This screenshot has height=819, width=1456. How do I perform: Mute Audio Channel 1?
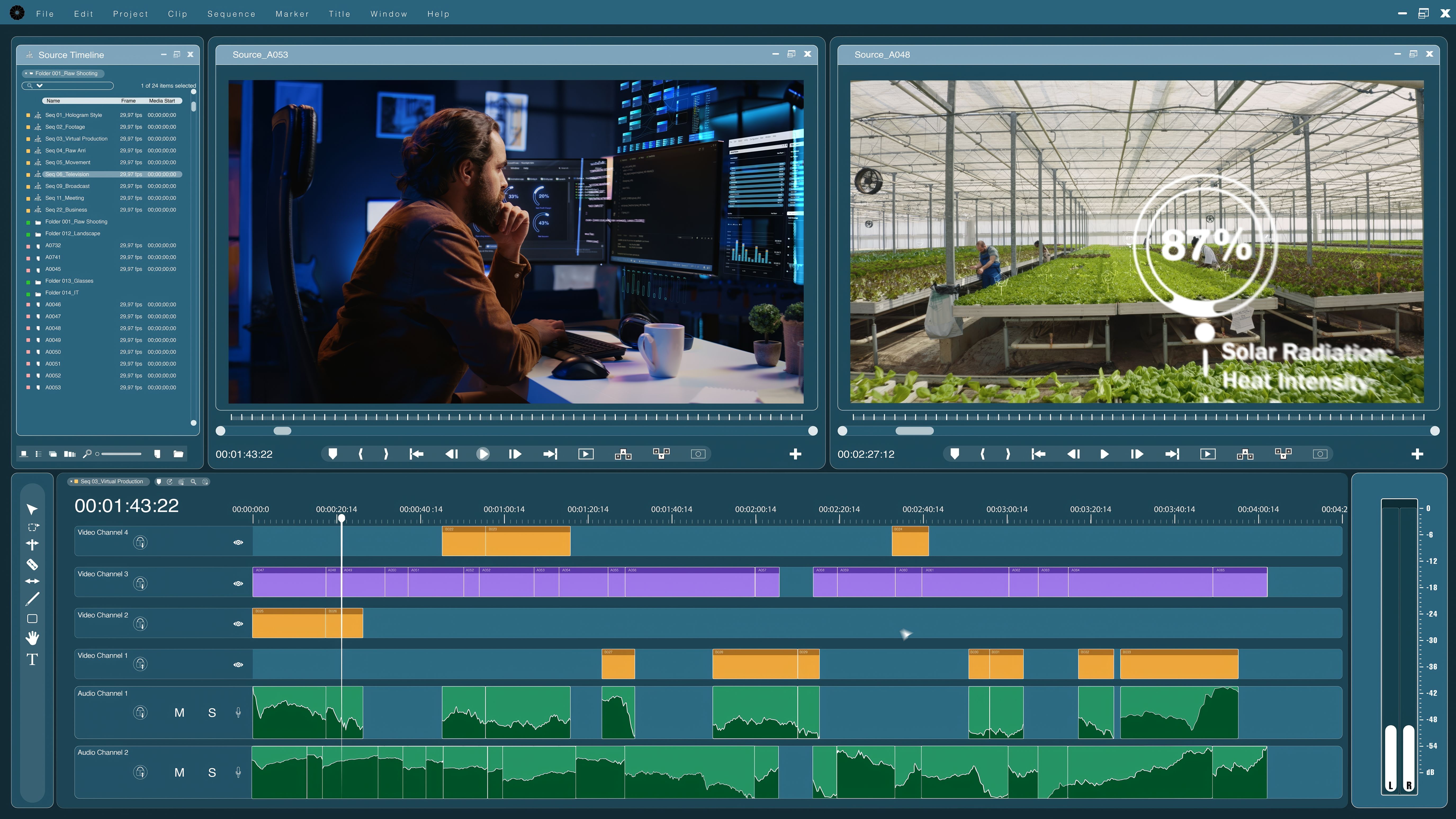[x=180, y=713]
